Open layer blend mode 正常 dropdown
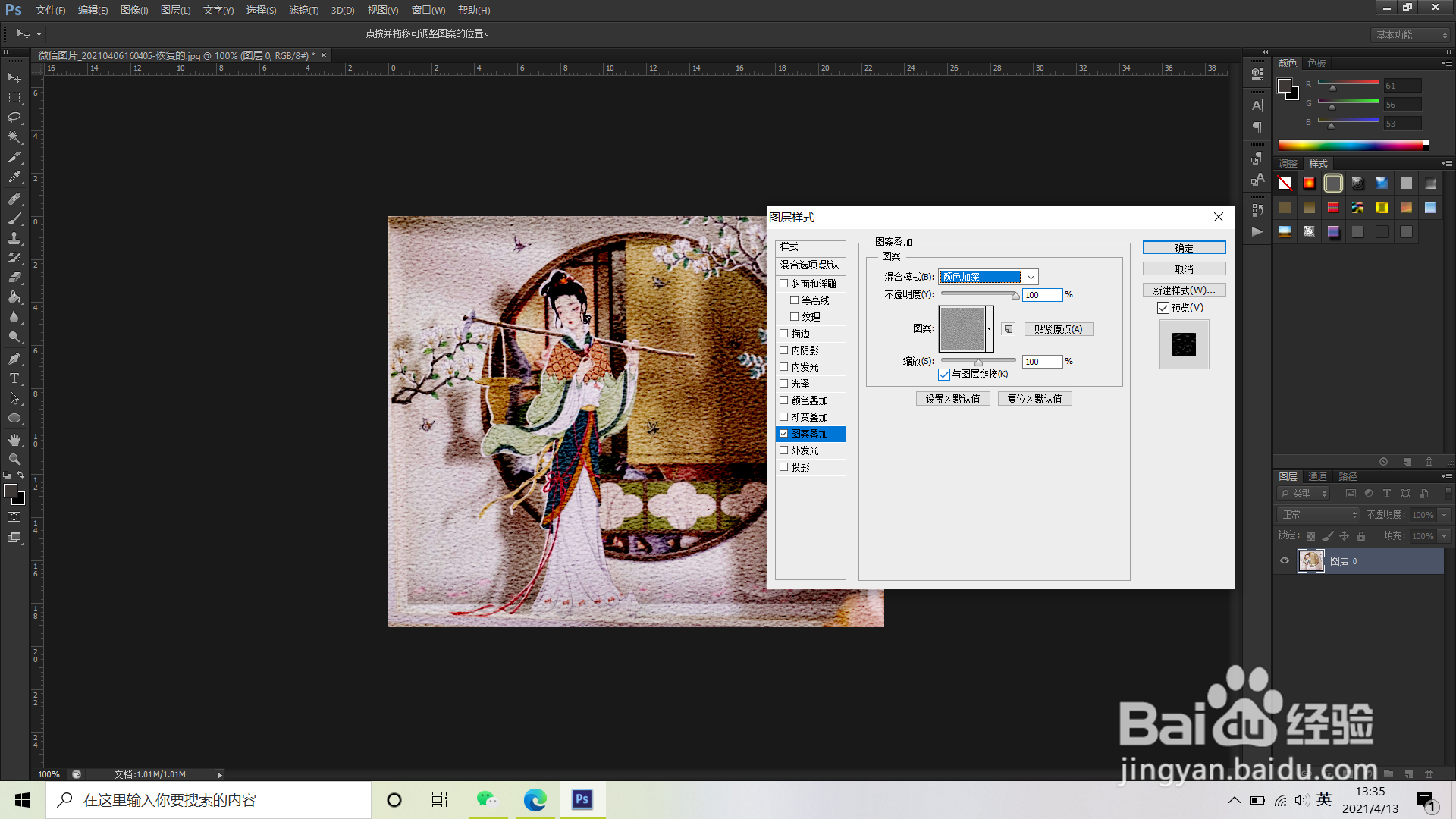This screenshot has height=819, width=1456. [1319, 515]
